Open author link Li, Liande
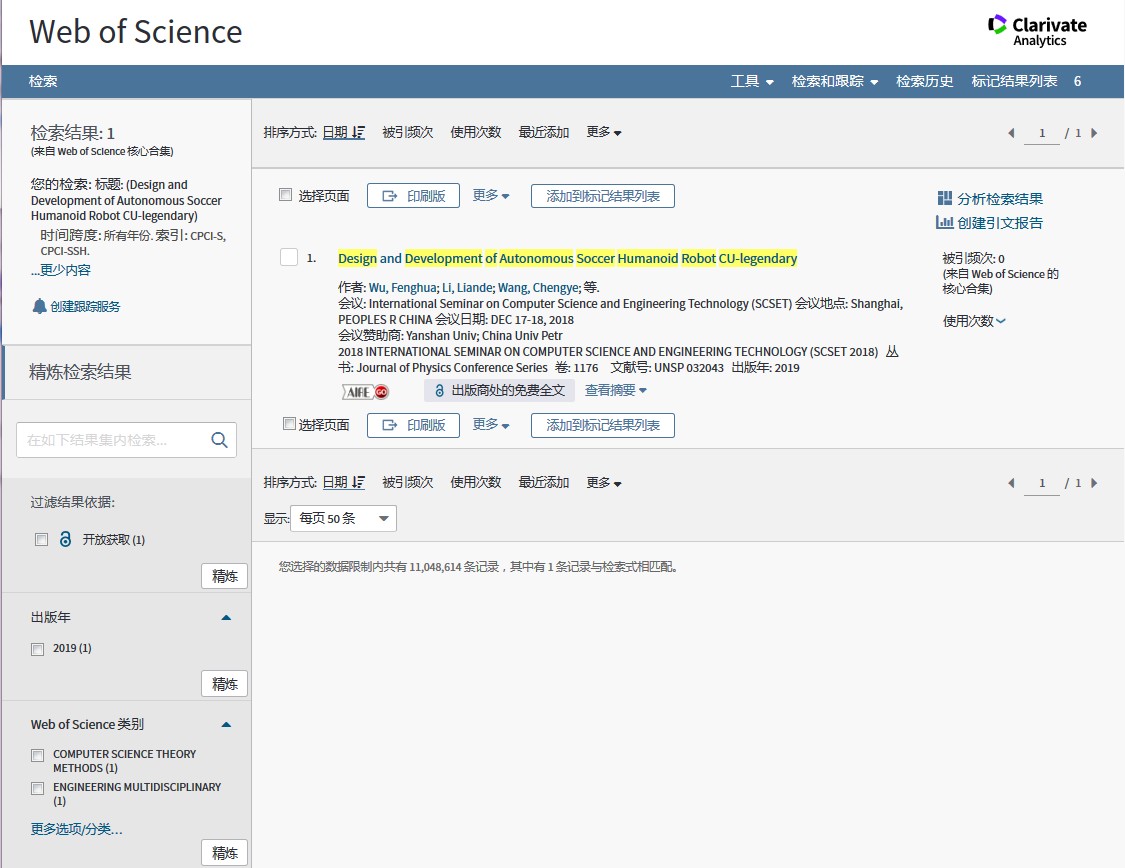The width and height of the screenshot is (1125, 868). point(467,288)
